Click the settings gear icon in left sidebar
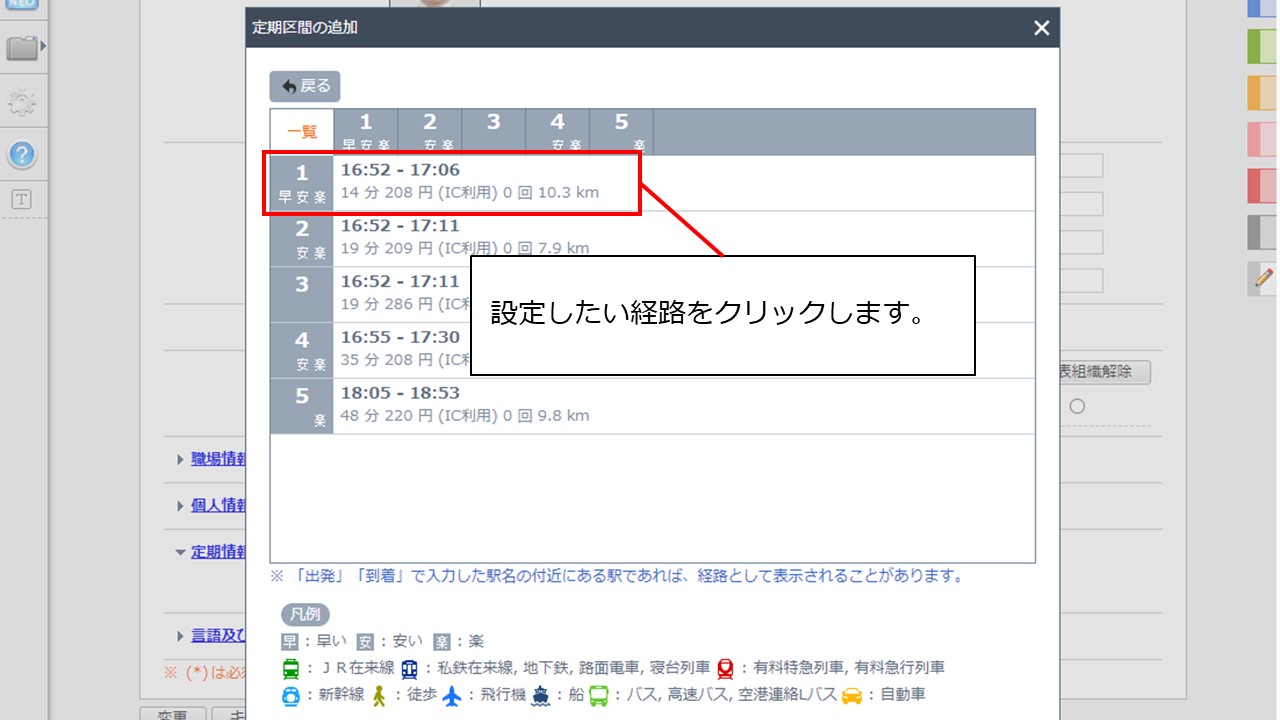Screen dimensions: 1280x720 (23, 100)
